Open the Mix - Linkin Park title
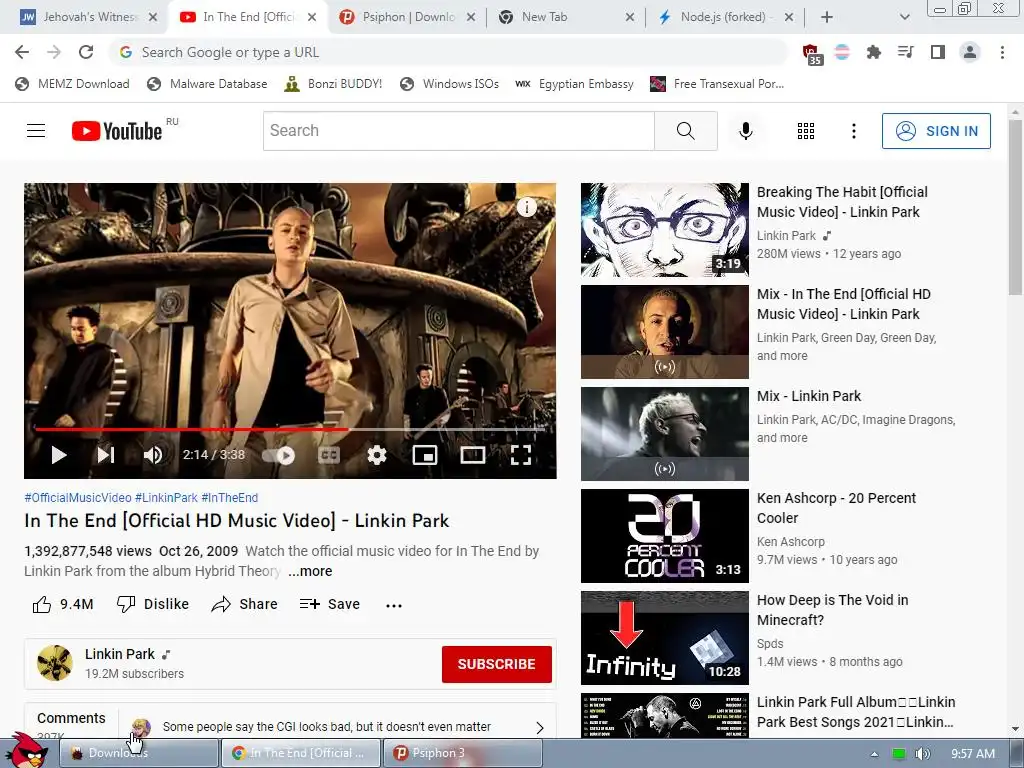This screenshot has height=768, width=1024. point(808,396)
